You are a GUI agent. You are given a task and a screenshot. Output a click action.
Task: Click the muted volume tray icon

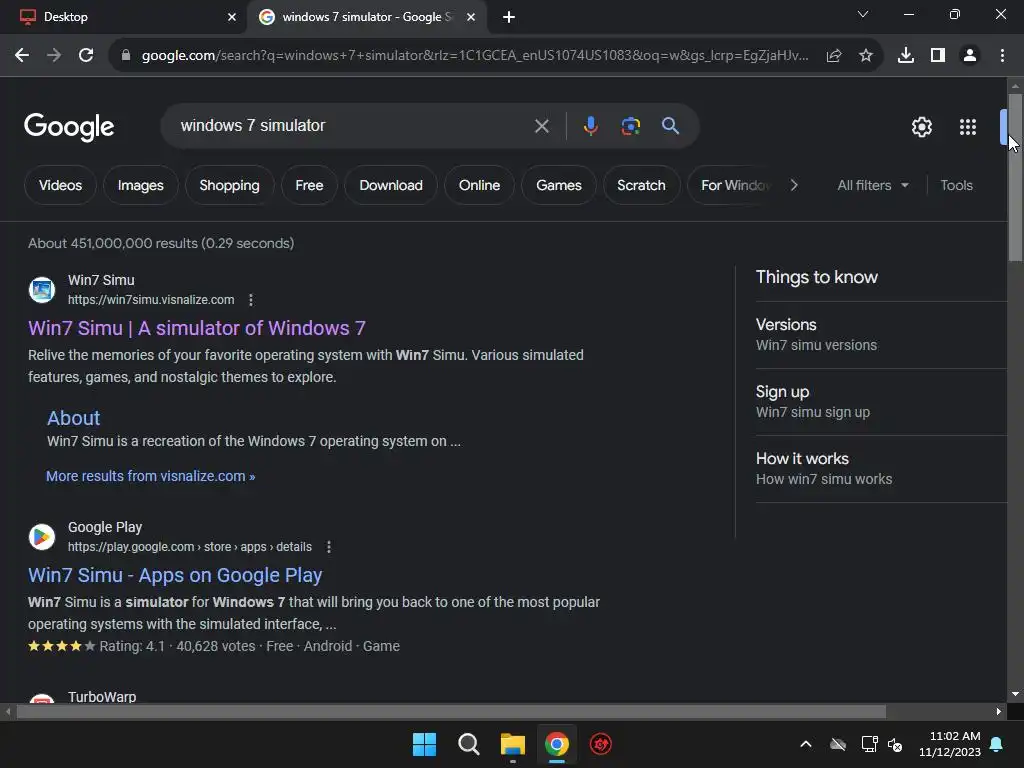click(x=895, y=744)
